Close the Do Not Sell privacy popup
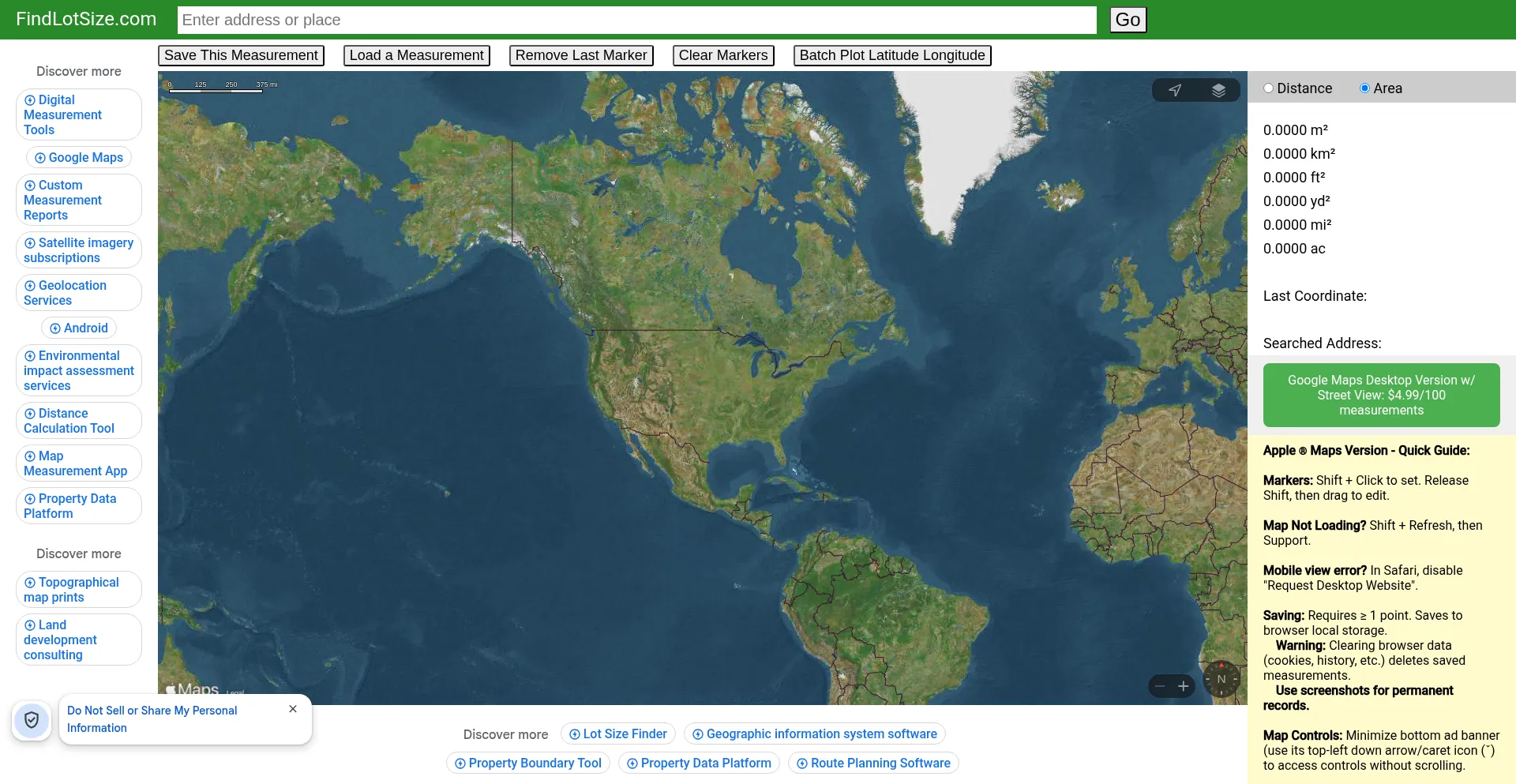Viewport: 1516px width, 784px height. pos(293,709)
